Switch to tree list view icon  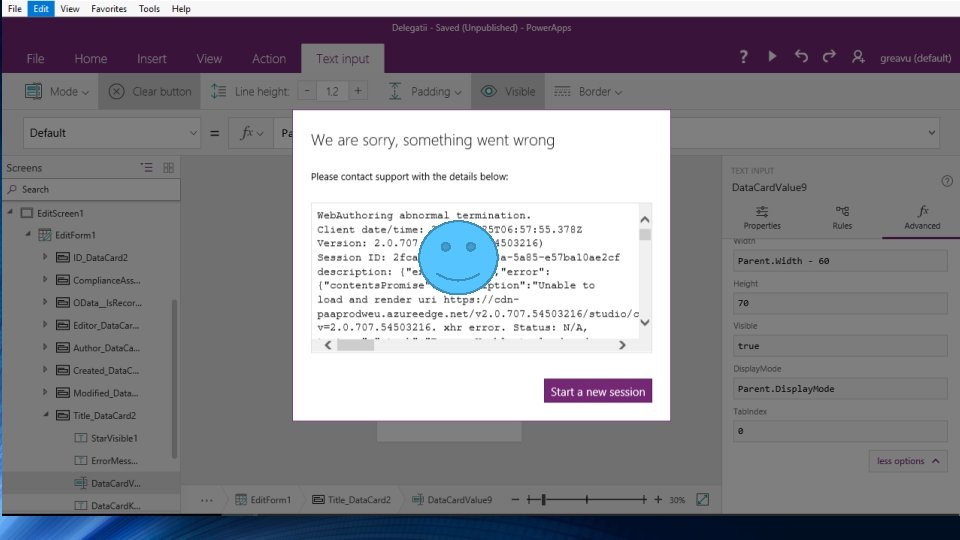coord(147,167)
